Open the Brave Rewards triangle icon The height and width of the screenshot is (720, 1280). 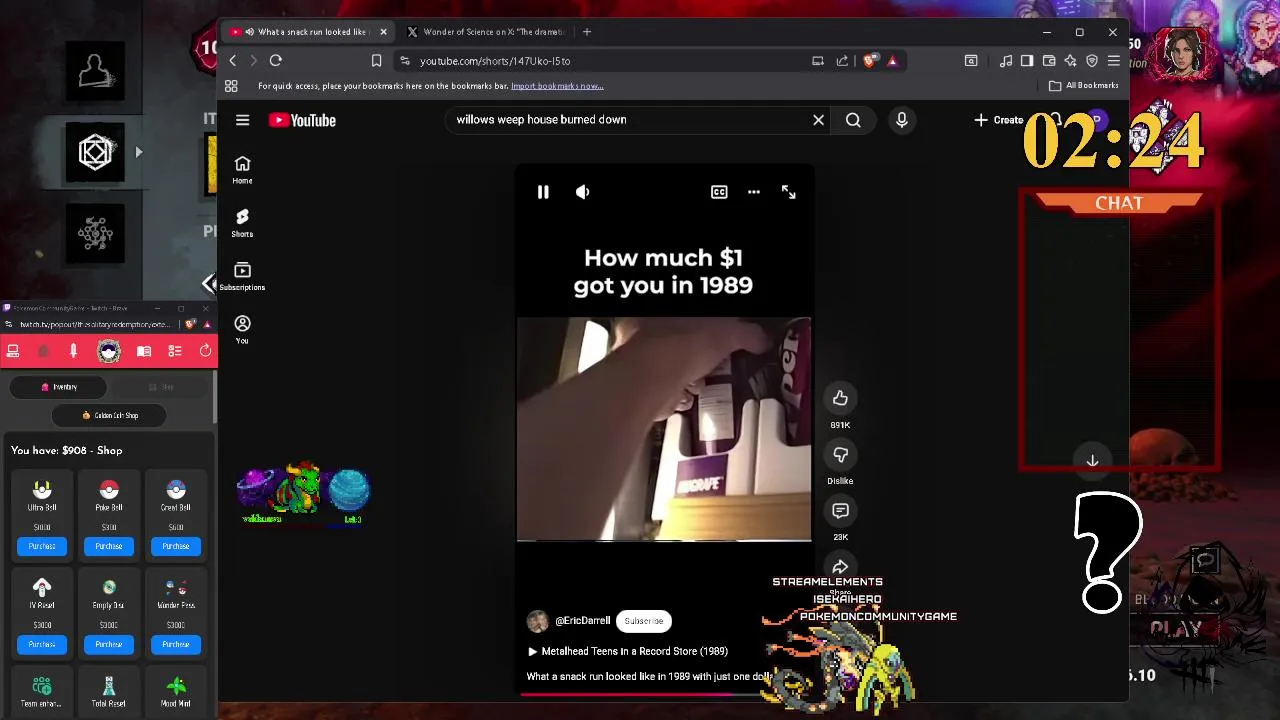(892, 61)
